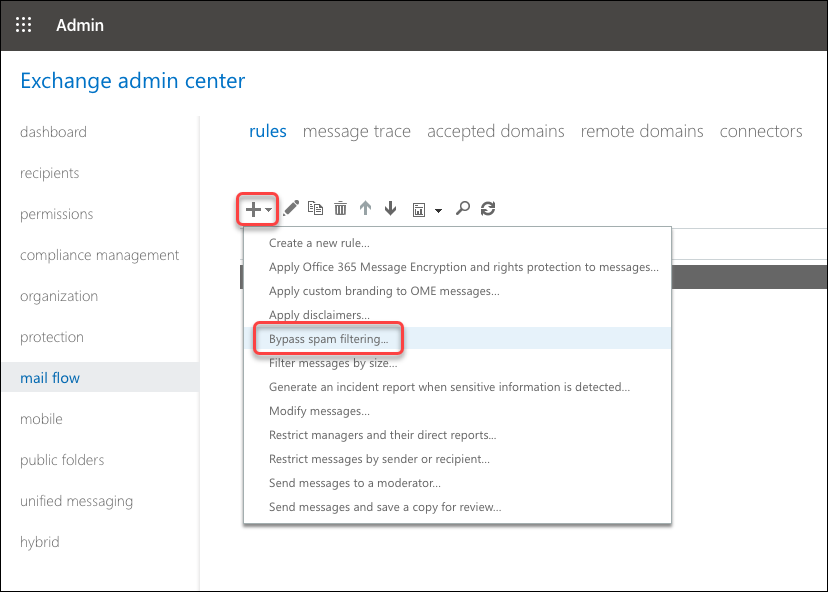Select 'Bypass spam filtering...' menu entry
The height and width of the screenshot is (592, 828).
click(x=328, y=339)
